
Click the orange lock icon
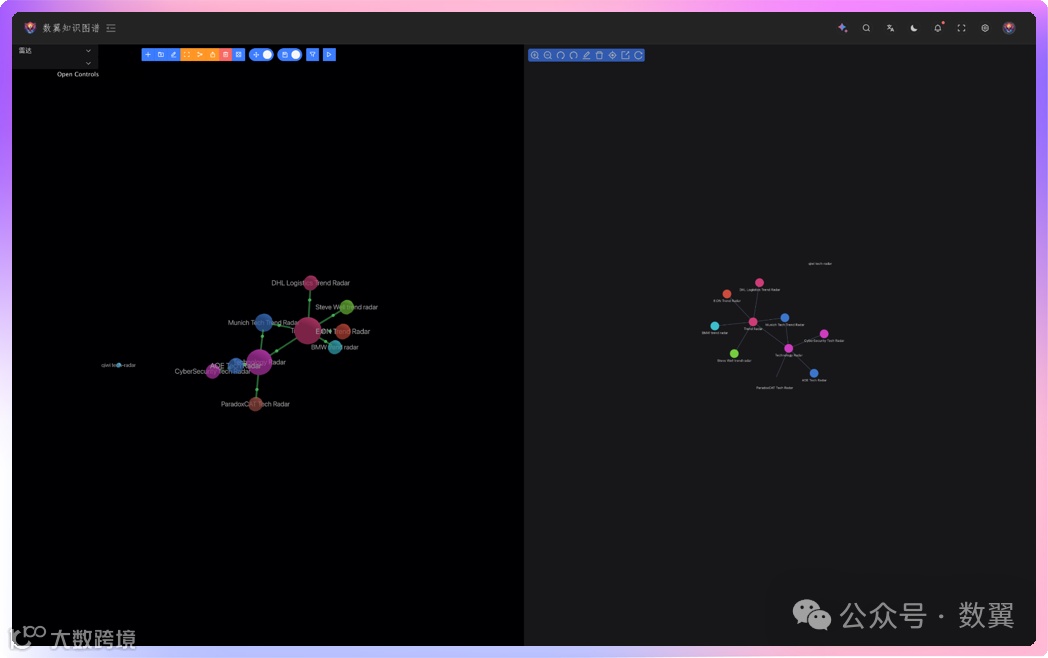pyautogui.click(x=213, y=55)
